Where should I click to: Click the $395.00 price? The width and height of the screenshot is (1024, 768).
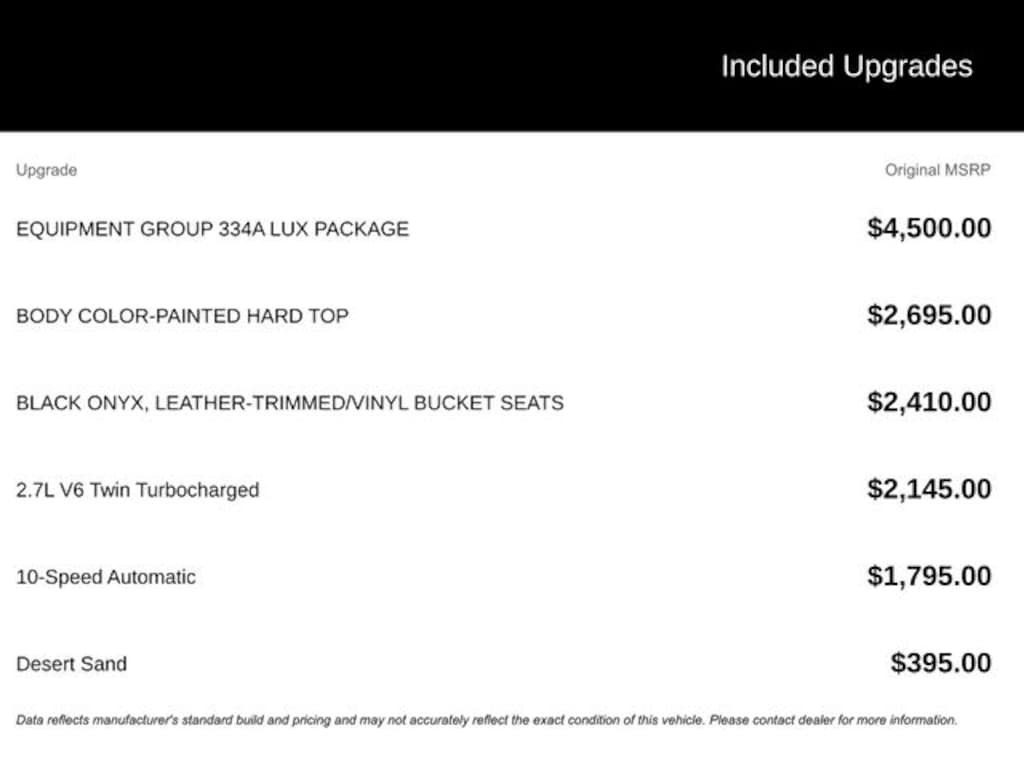[941, 663]
